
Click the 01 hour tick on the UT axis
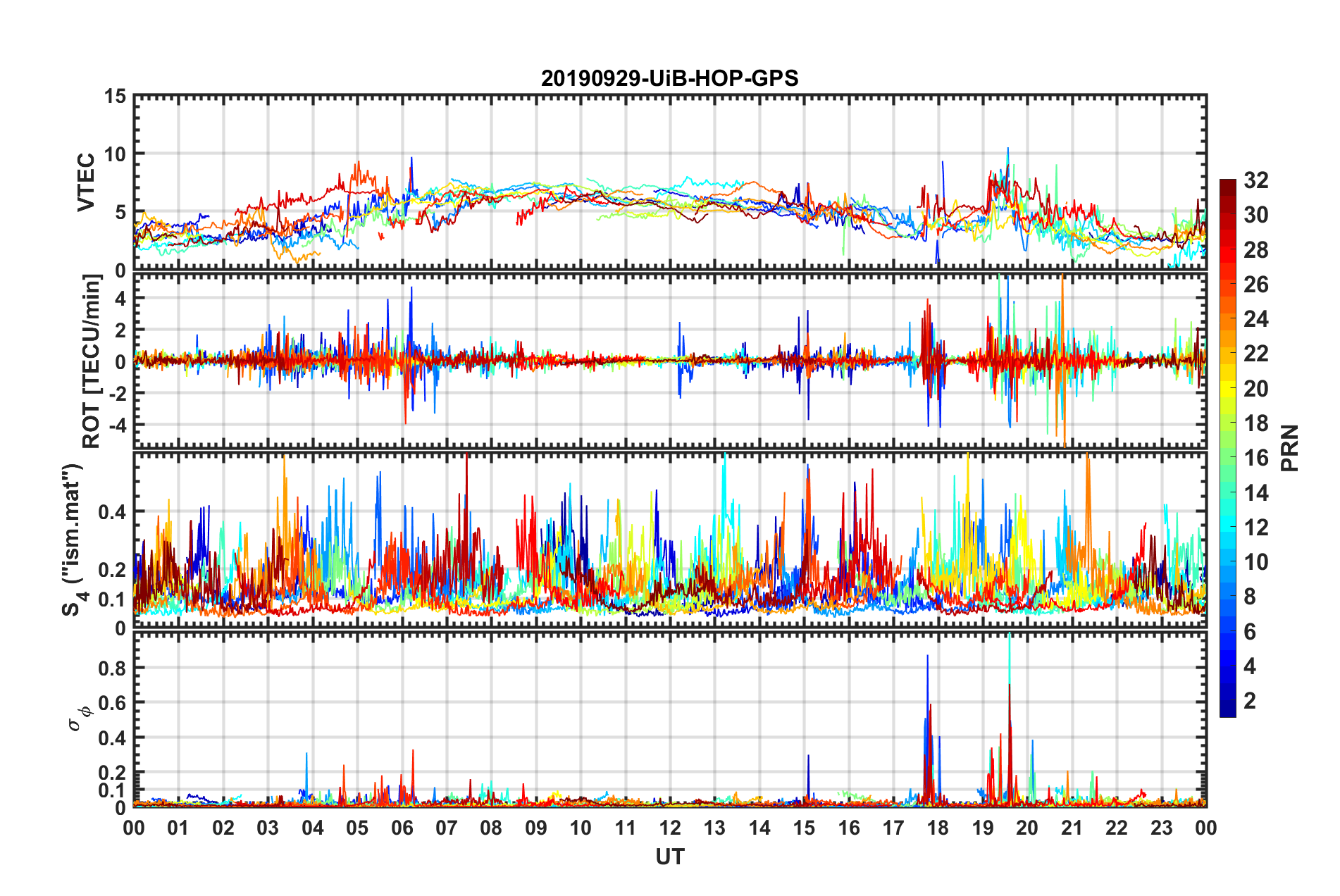pyautogui.click(x=178, y=828)
